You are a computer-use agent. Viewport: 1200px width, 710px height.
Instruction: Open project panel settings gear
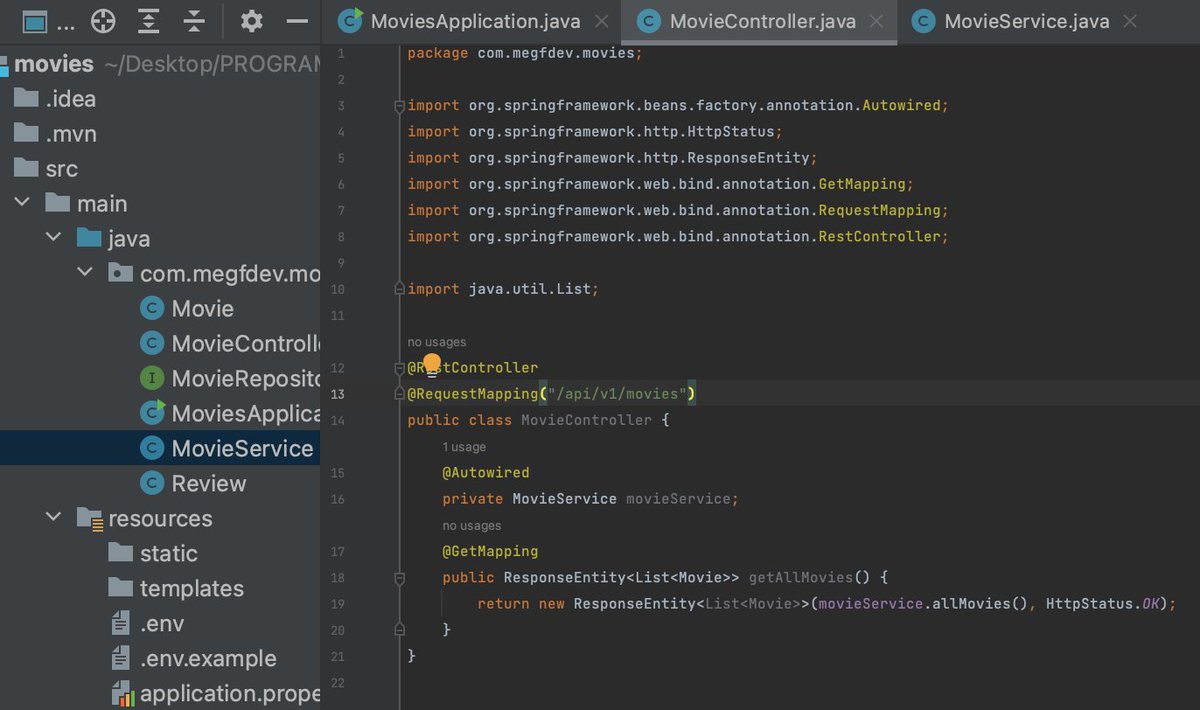tap(252, 20)
